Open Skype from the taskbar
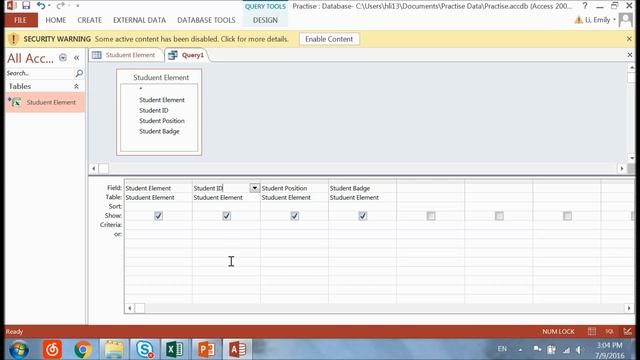The image size is (640, 360). click(x=144, y=349)
